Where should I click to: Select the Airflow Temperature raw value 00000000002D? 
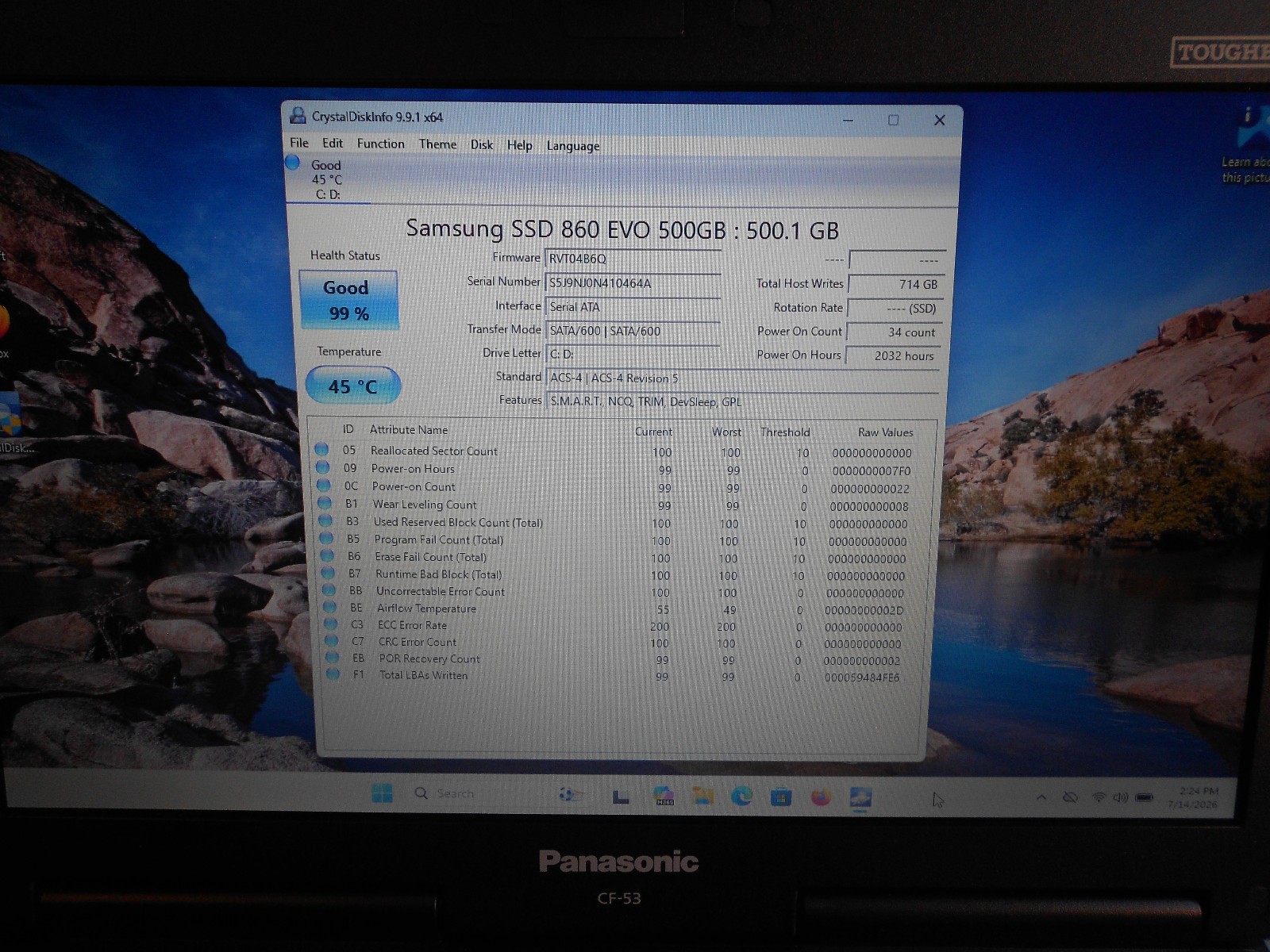(x=864, y=610)
